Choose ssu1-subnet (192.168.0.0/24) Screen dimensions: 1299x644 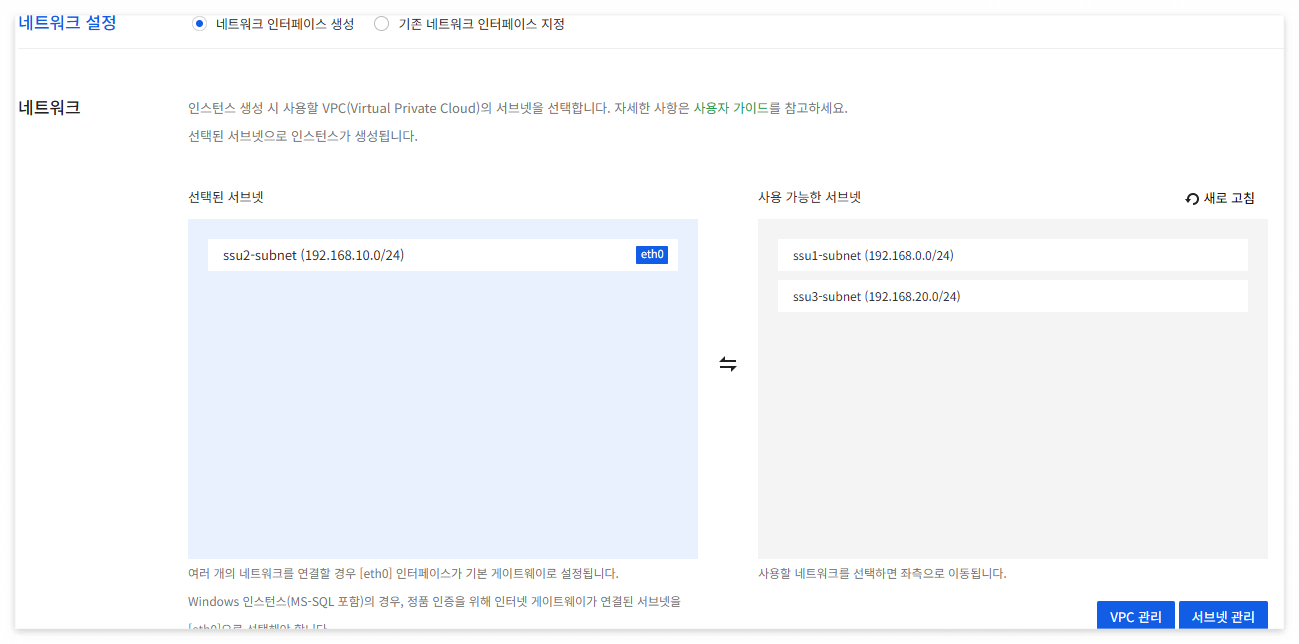(x=1013, y=255)
